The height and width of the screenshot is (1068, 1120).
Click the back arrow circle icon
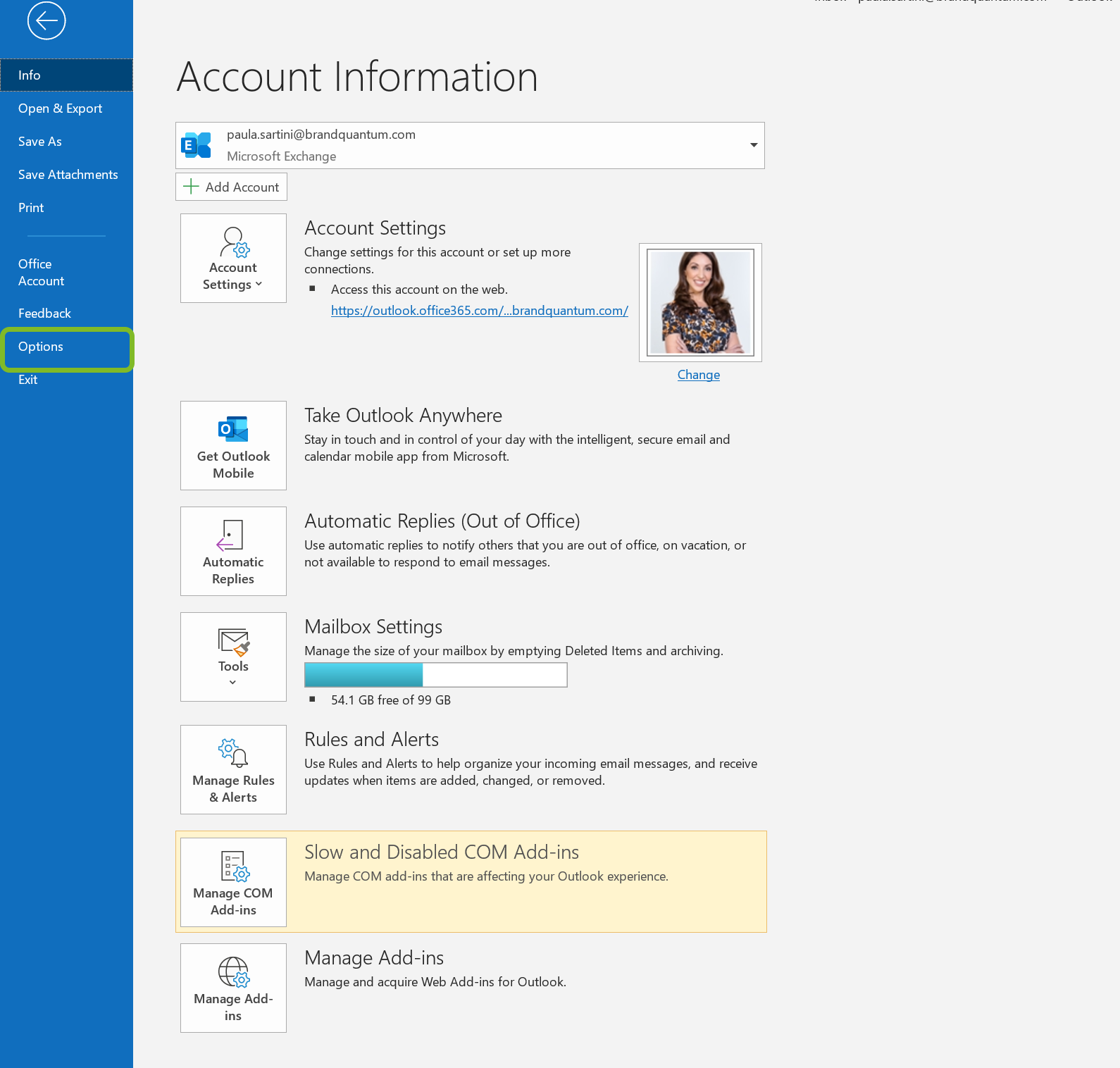[46, 21]
